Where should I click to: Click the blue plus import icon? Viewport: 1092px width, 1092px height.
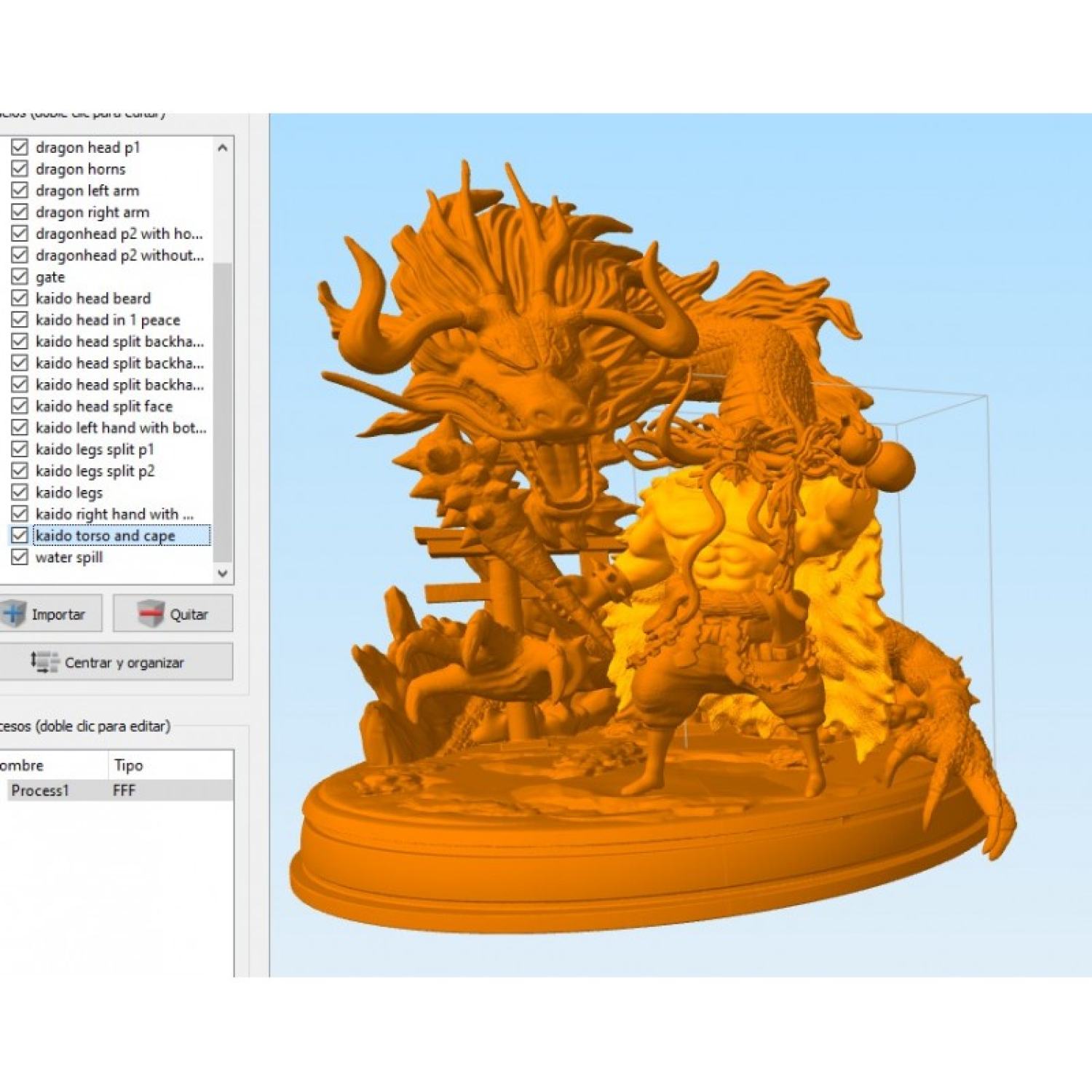point(14,614)
